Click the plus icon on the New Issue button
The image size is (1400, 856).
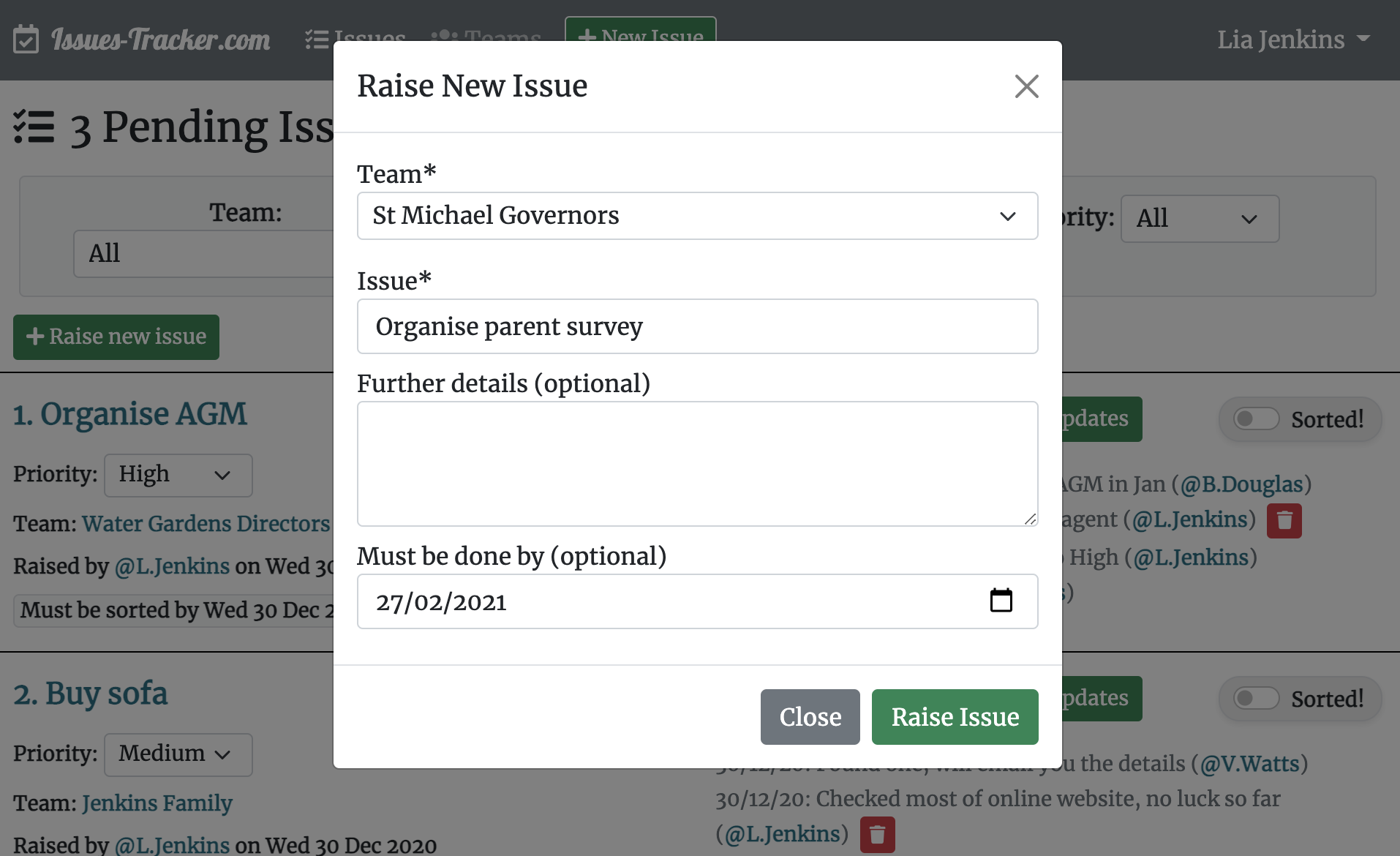(x=586, y=37)
